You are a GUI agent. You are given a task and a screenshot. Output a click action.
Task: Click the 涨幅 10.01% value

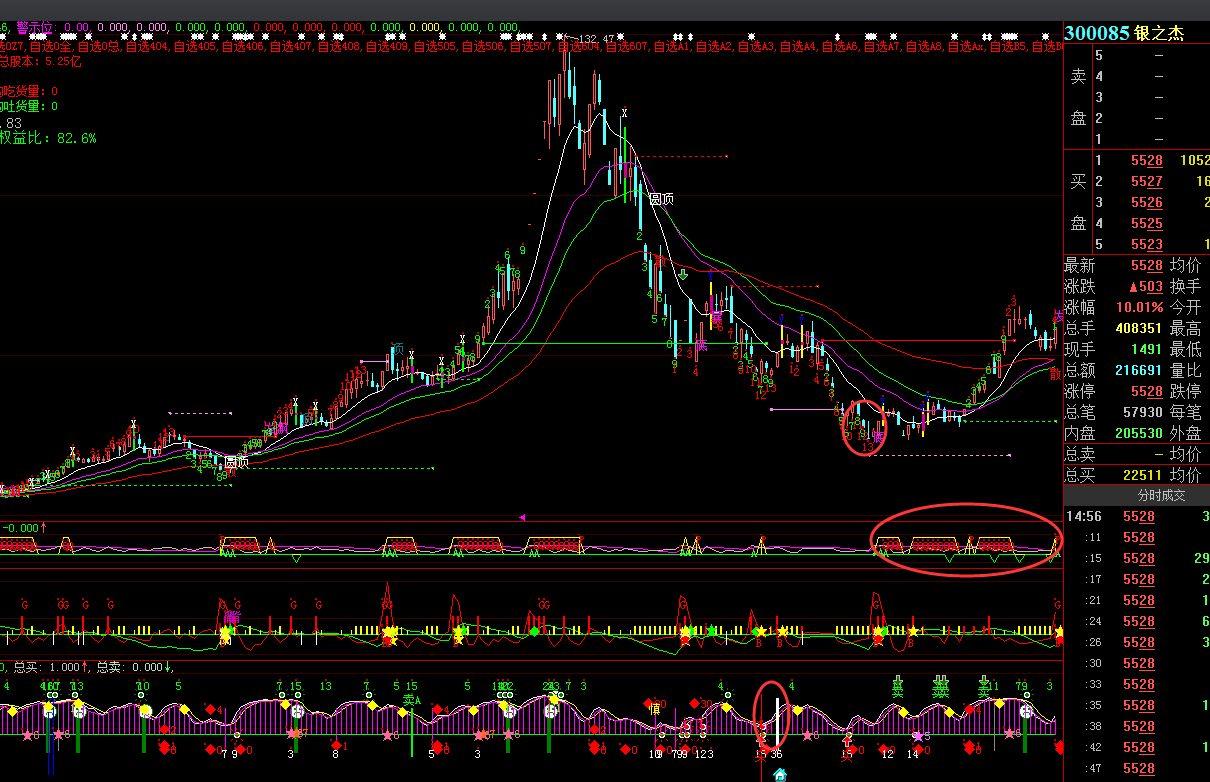pyautogui.click(x=1140, y=308)
